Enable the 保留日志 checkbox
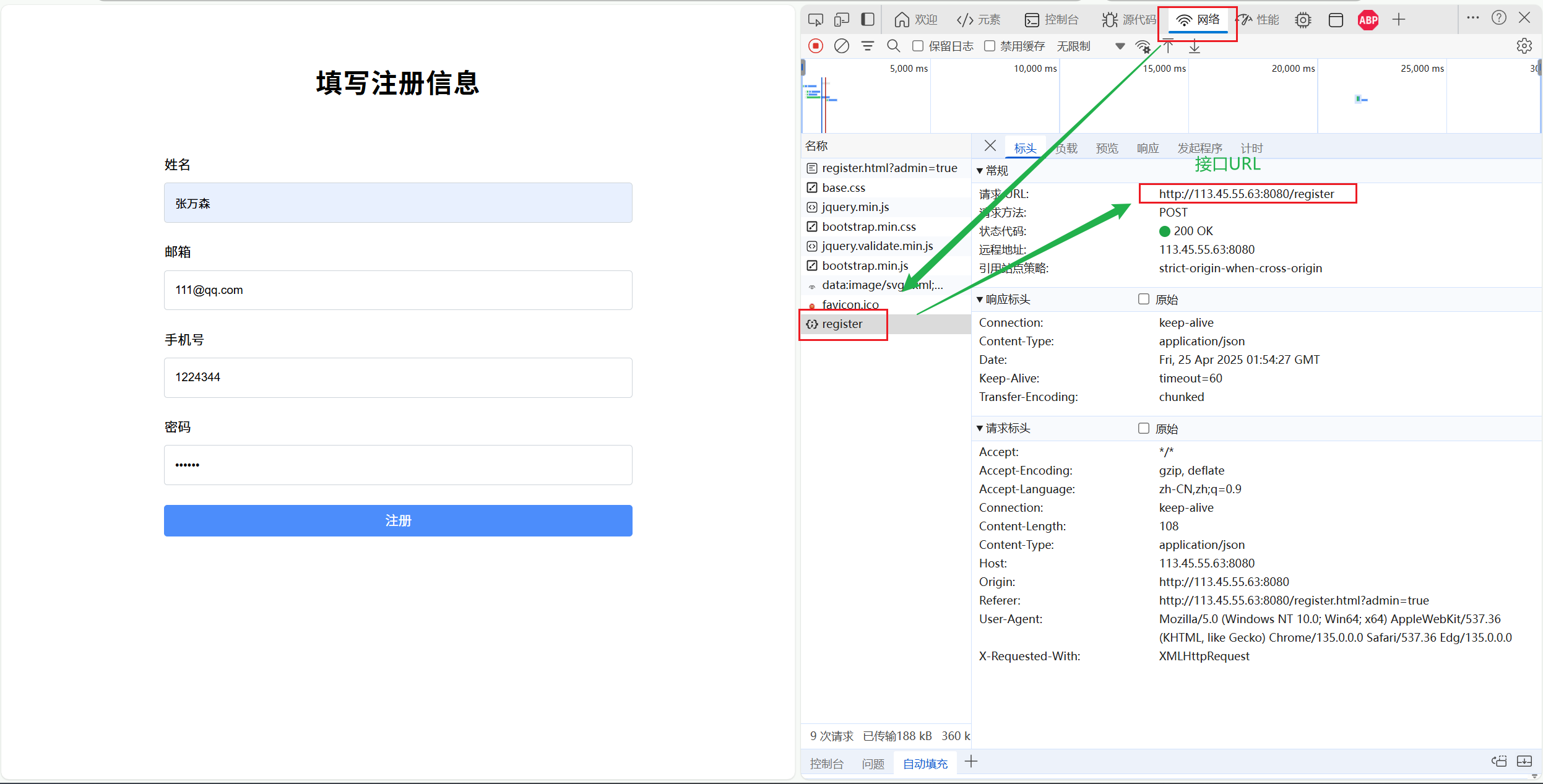The image size is (1543, 784). (918, 46)
